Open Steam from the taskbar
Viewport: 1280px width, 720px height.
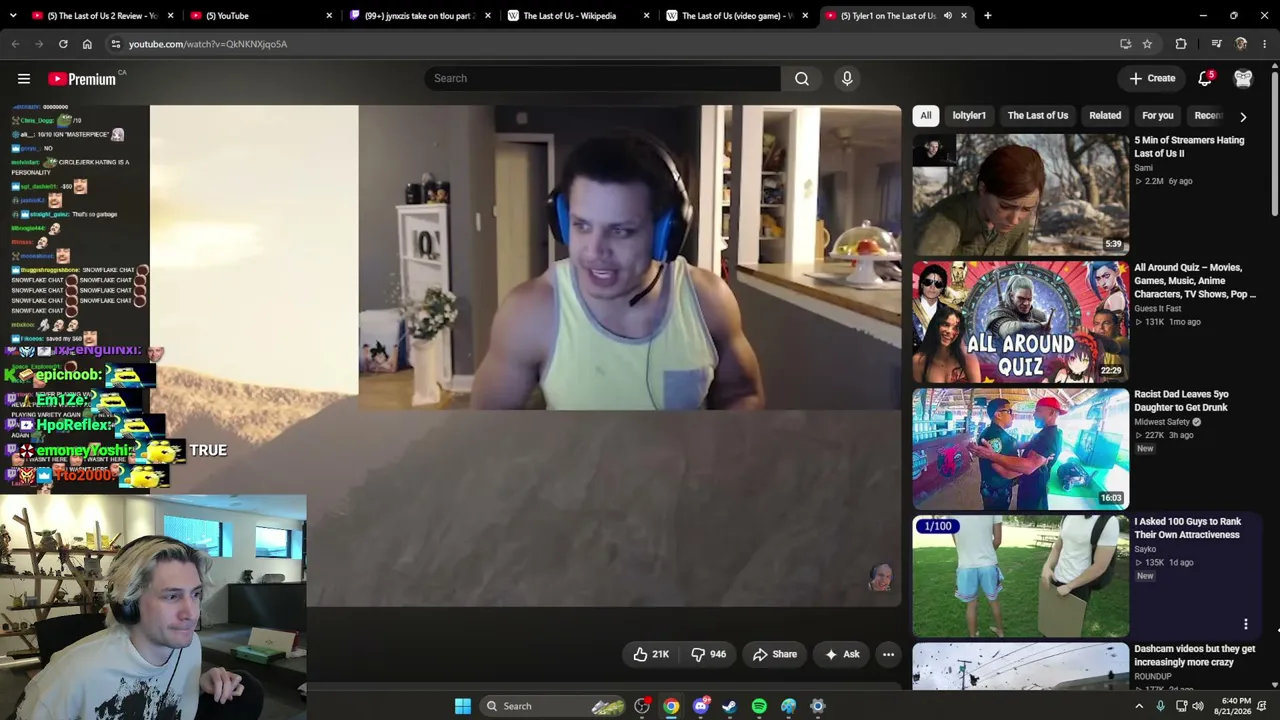(730, 706)
